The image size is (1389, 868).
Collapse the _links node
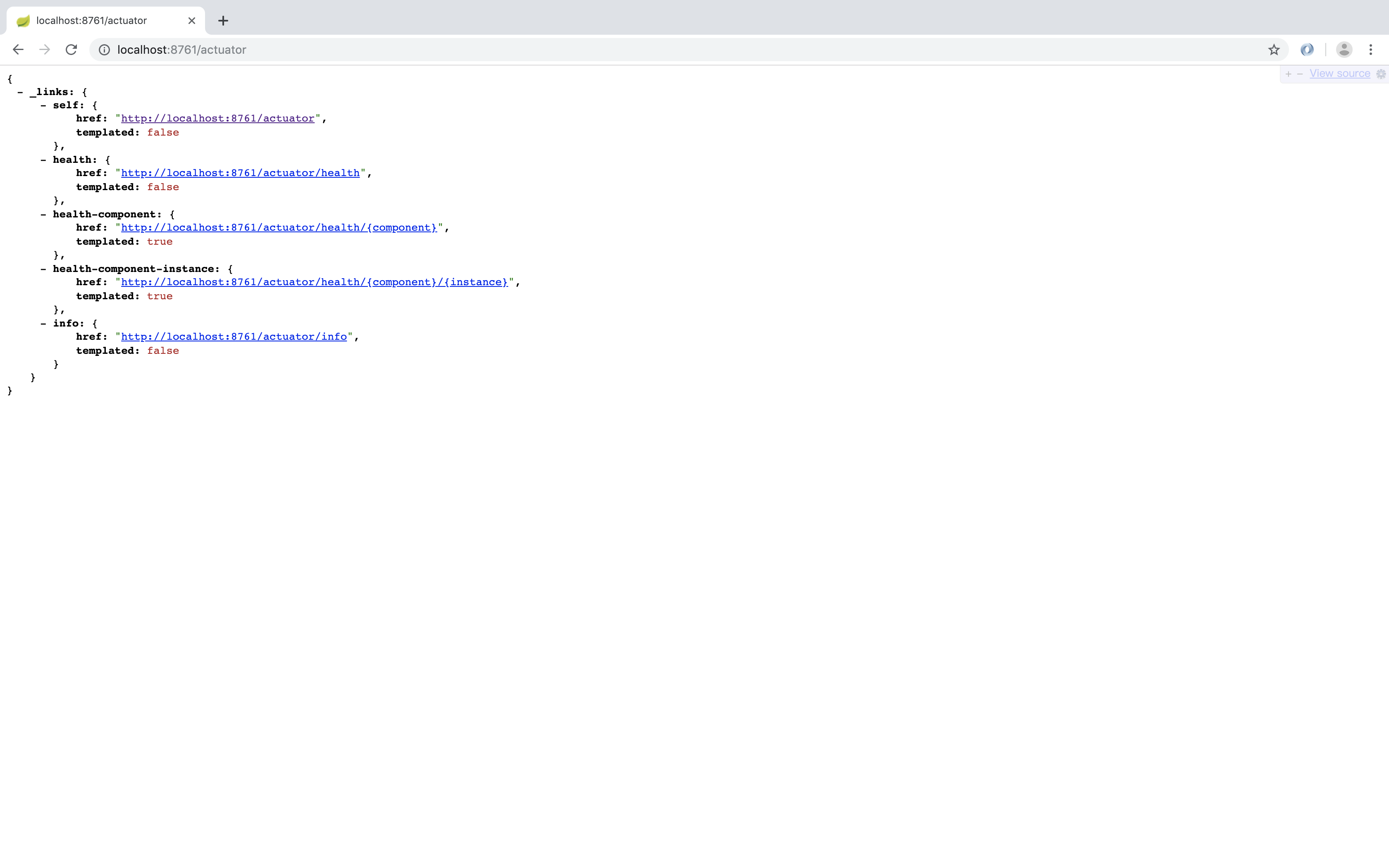pos(20,92)
